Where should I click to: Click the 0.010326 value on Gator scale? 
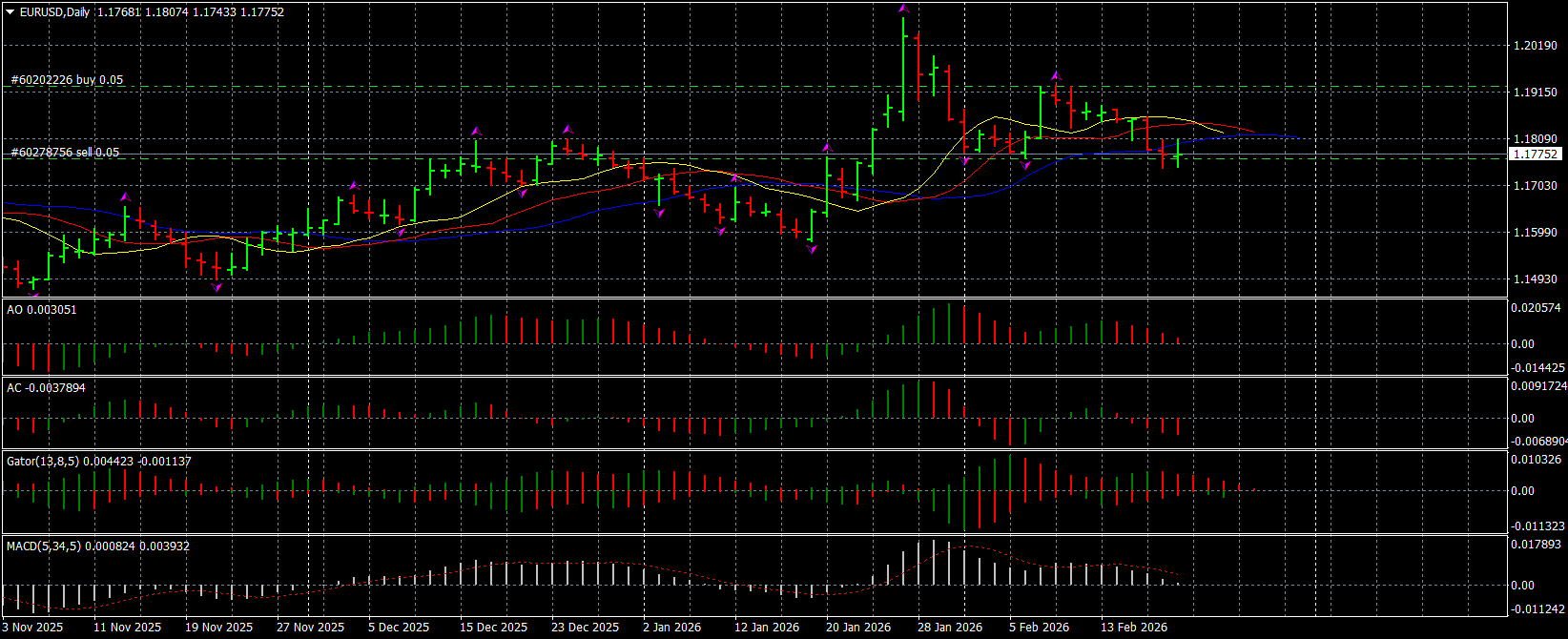click(x=1537, y=460)
